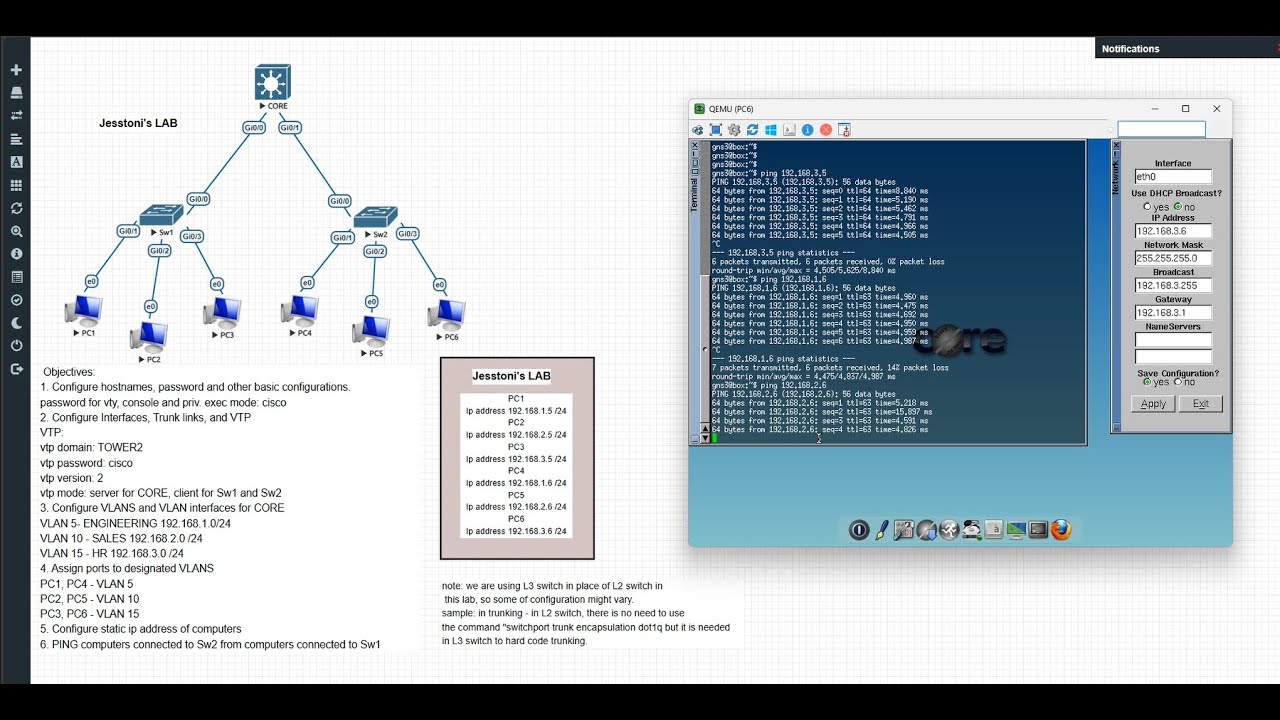Click the check-circle icon in the sidebar

[x=16, y=300]
